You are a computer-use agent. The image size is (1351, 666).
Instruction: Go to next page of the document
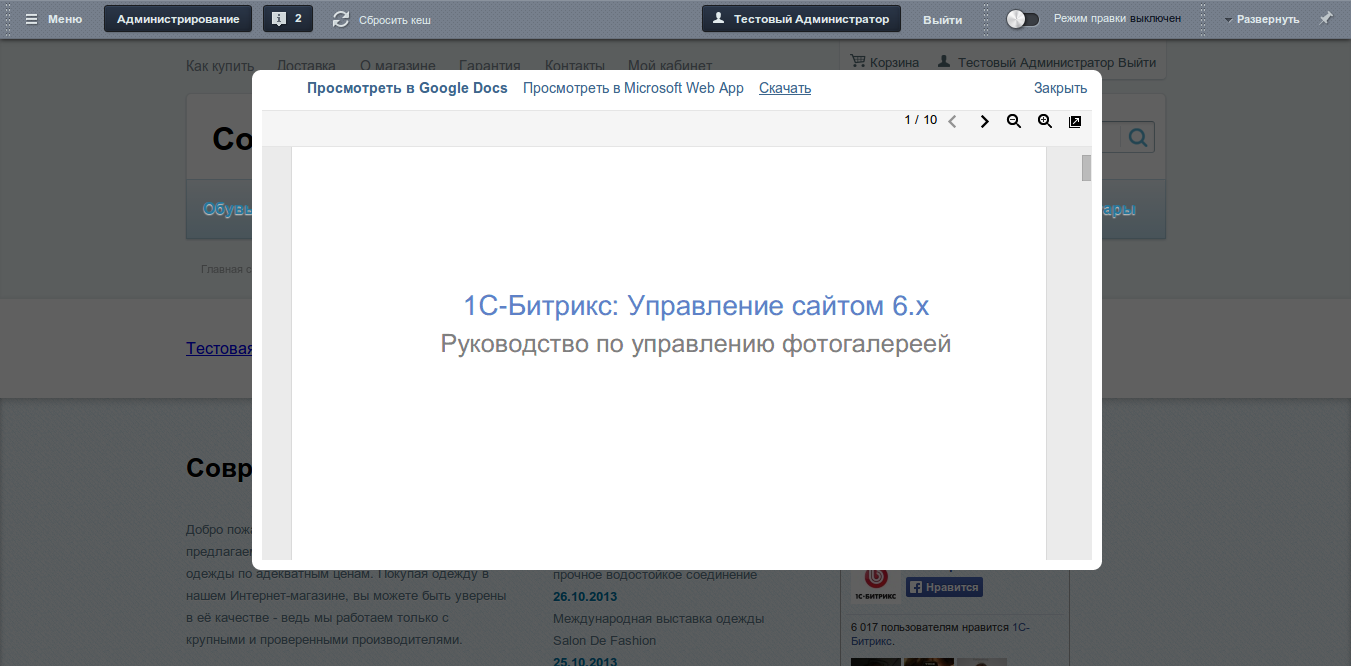985,121
